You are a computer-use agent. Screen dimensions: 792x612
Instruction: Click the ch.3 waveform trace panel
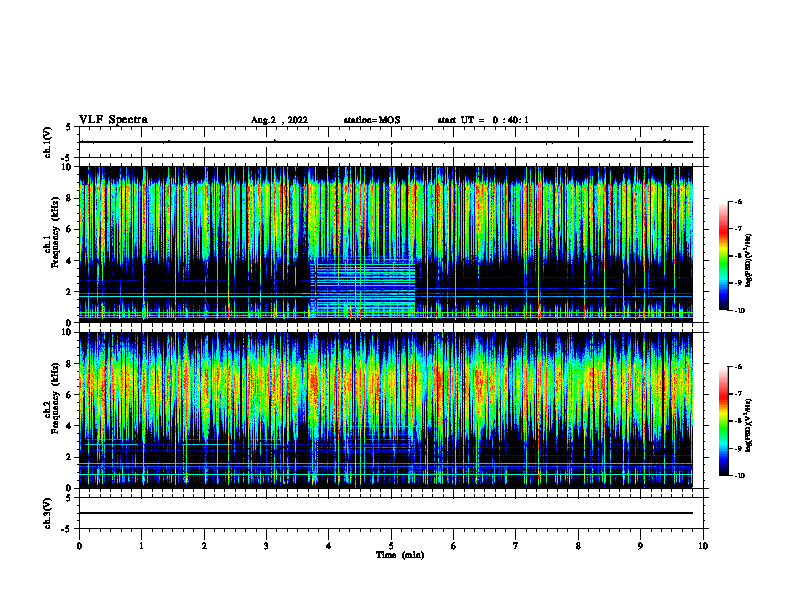point(391,513)
